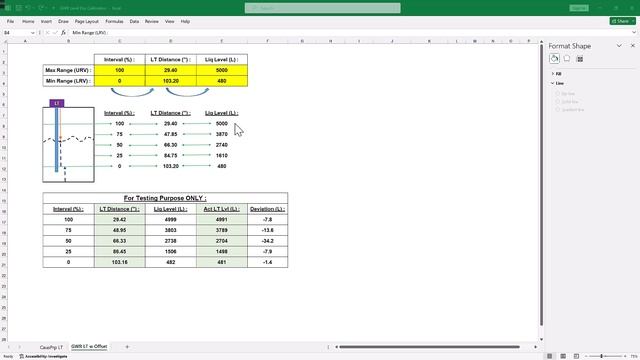Open the Page Layout ribbon tab
Viewport: 640px width, 360px height.
pyautogui.click(x=87, y=21)
